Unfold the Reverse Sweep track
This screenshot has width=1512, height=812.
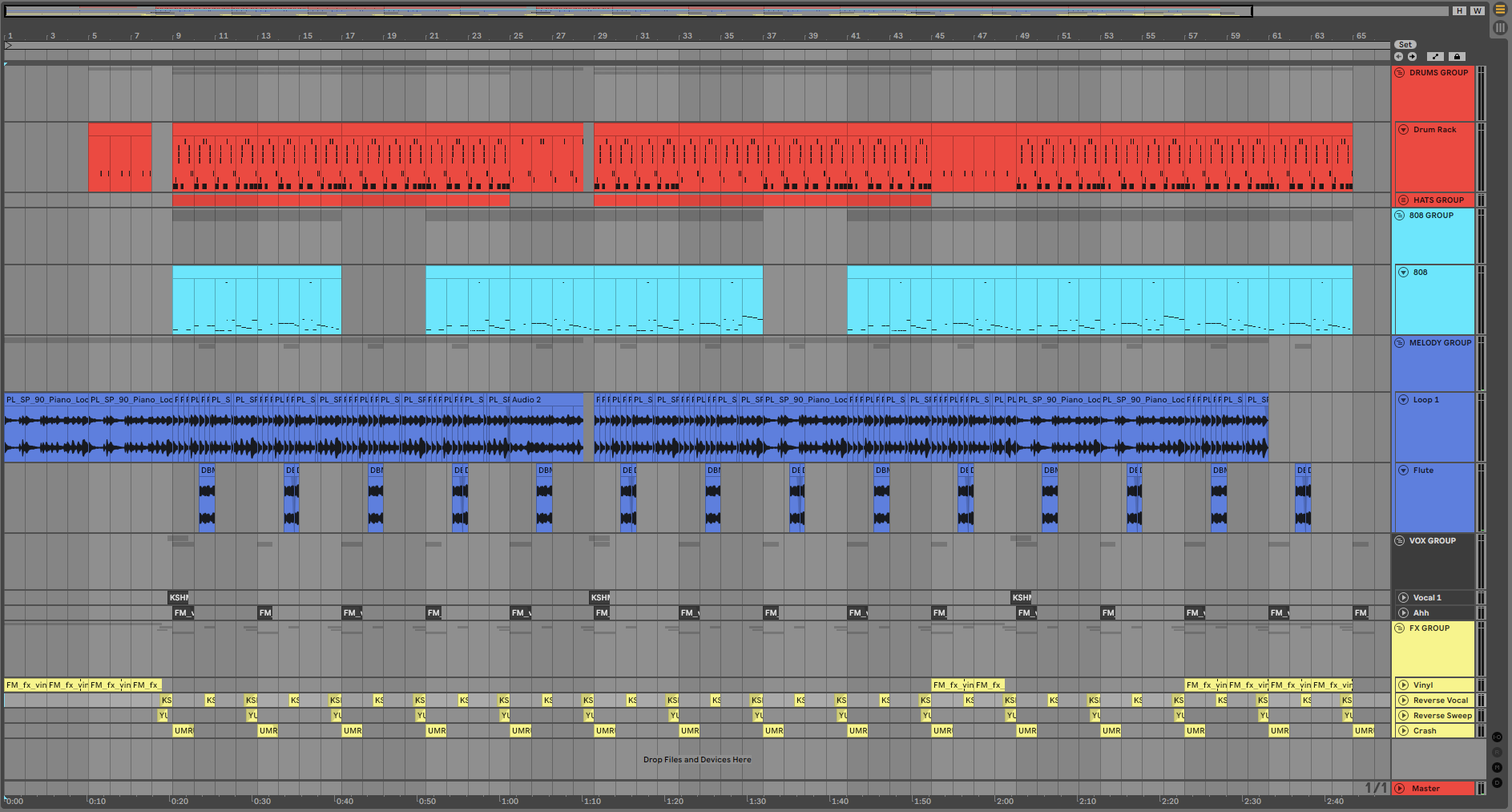1403,715
